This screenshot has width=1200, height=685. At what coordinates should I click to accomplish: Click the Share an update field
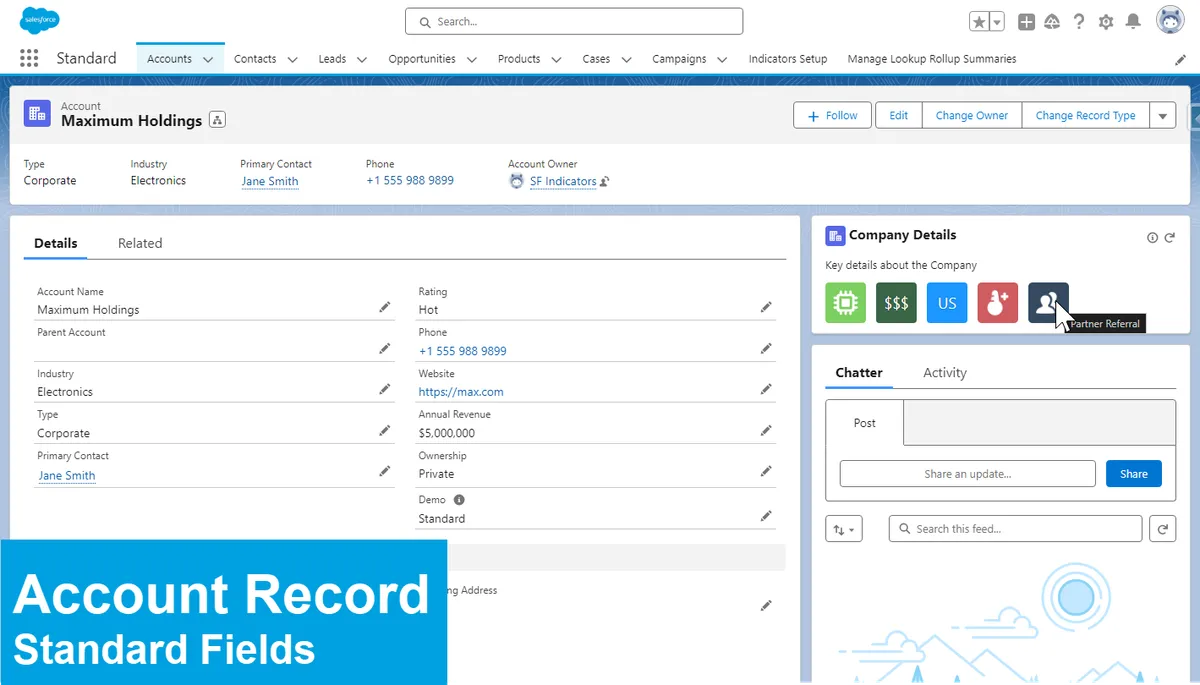pyautogui.click(x=968, y=474)
